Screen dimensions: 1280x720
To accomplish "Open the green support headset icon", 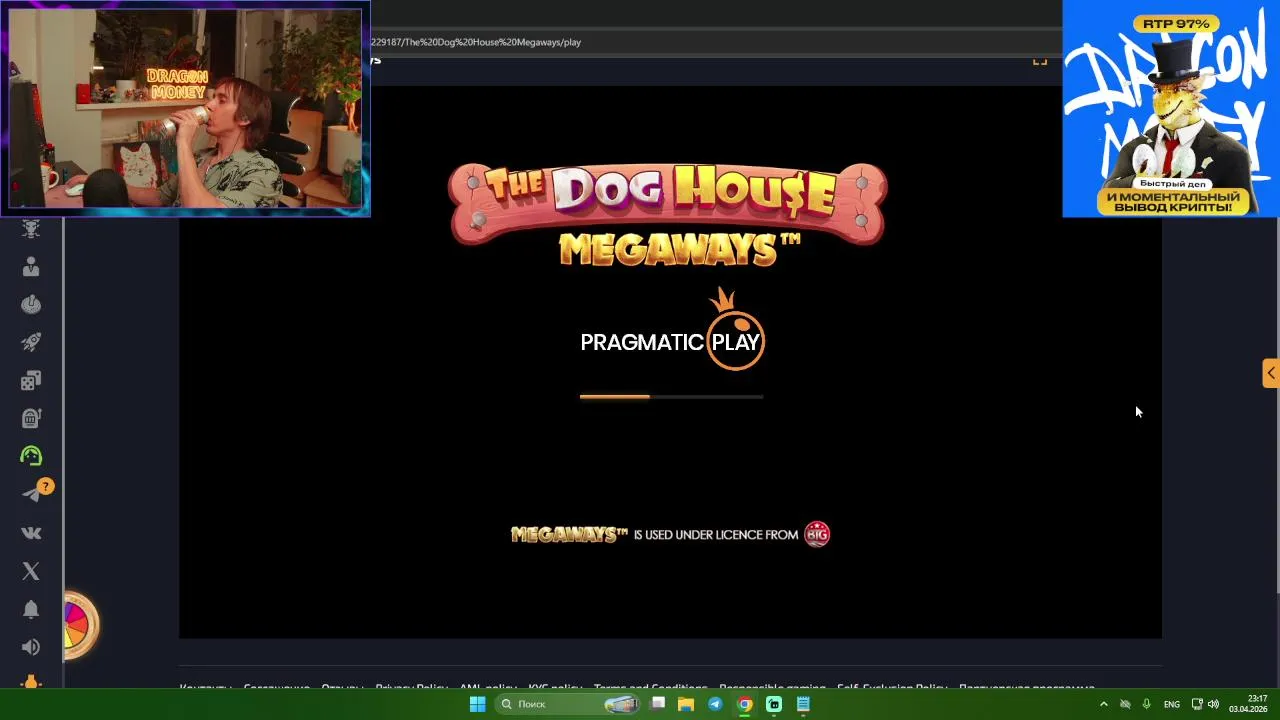I will 31,456.
